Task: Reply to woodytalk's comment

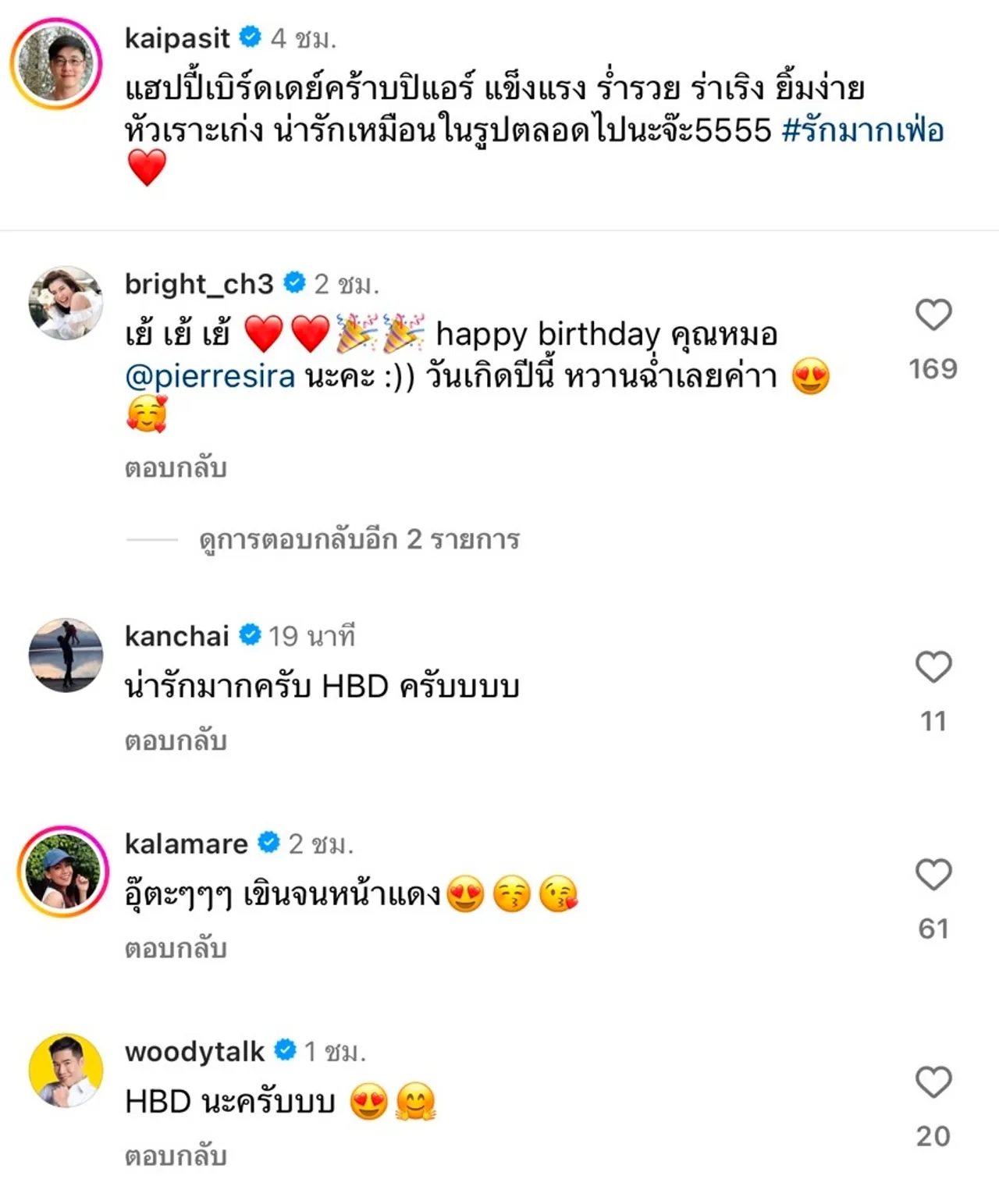Action: [176, 1156]
